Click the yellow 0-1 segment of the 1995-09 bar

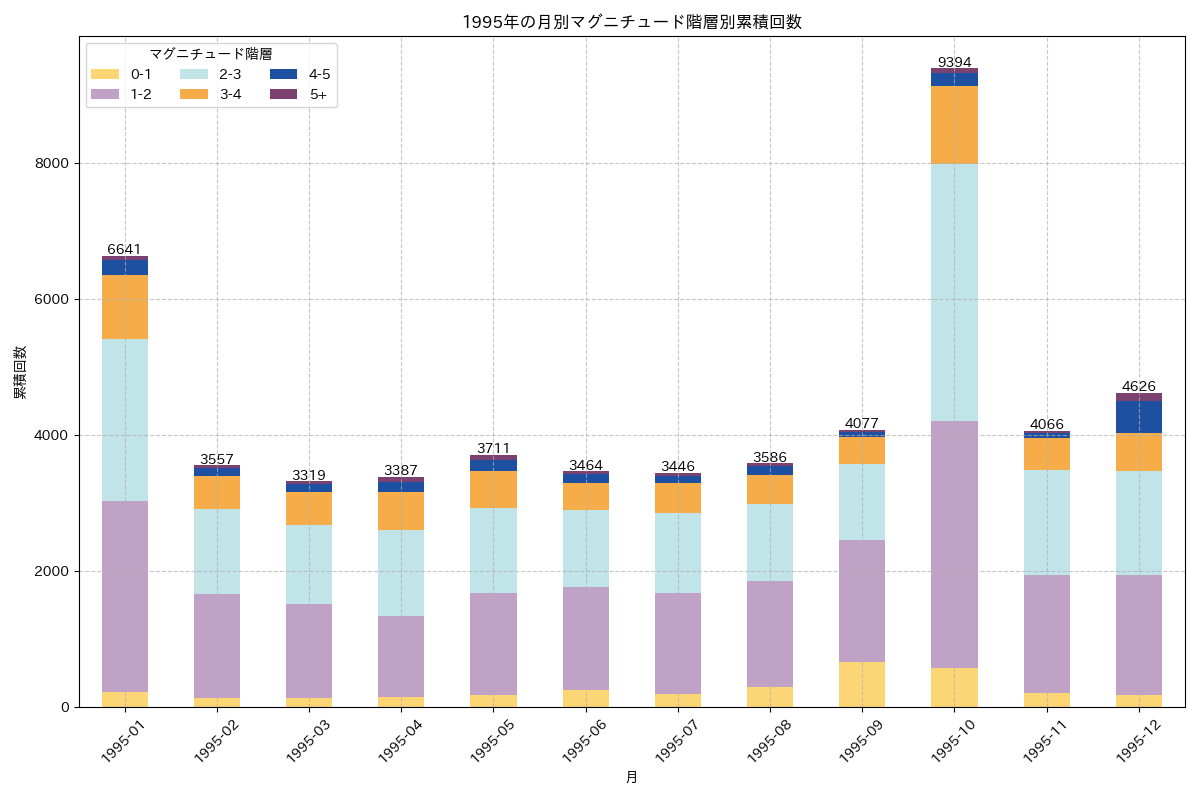click(862, 684)
